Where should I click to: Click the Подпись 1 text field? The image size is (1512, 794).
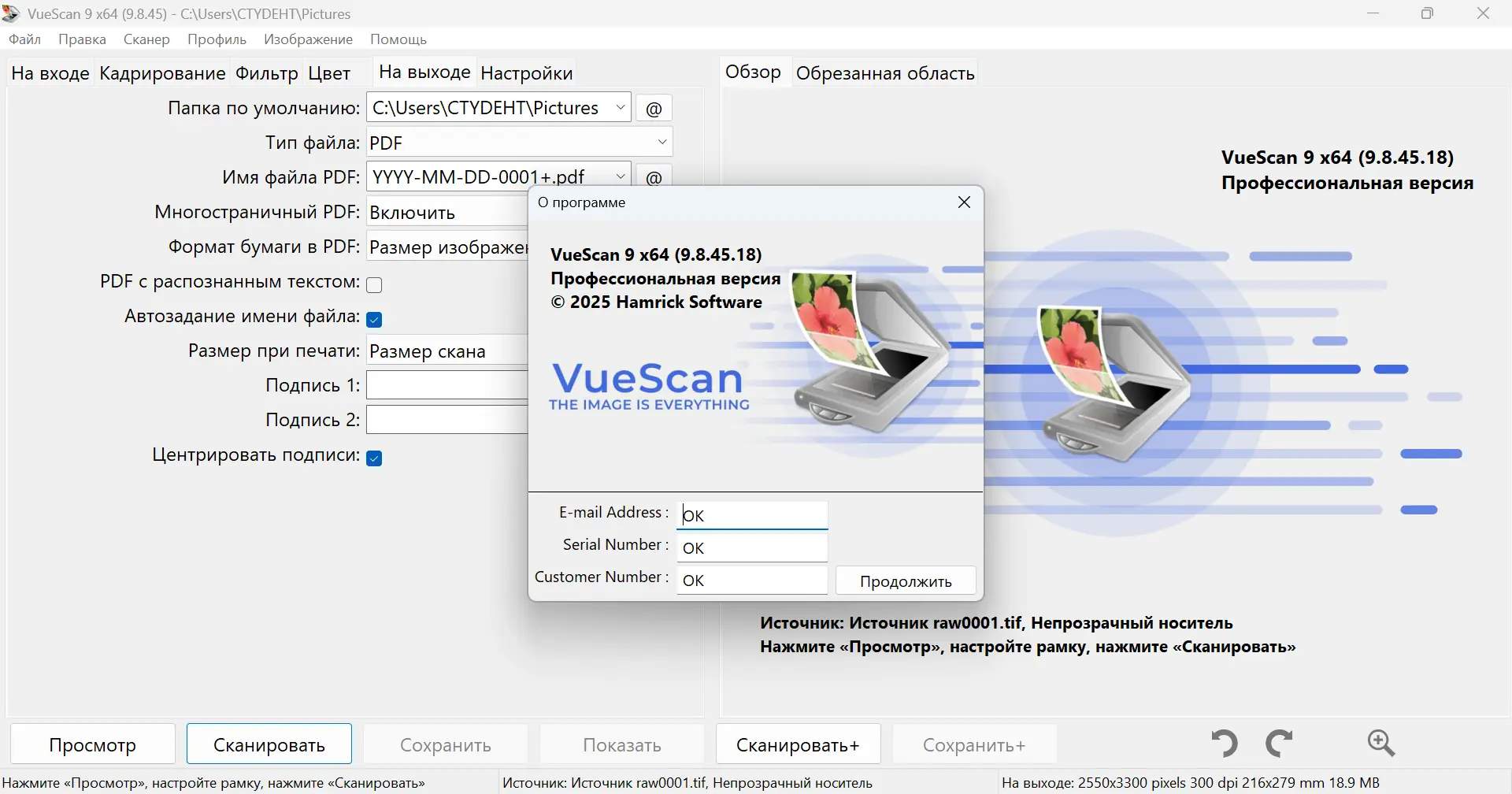tap(447, 385)
